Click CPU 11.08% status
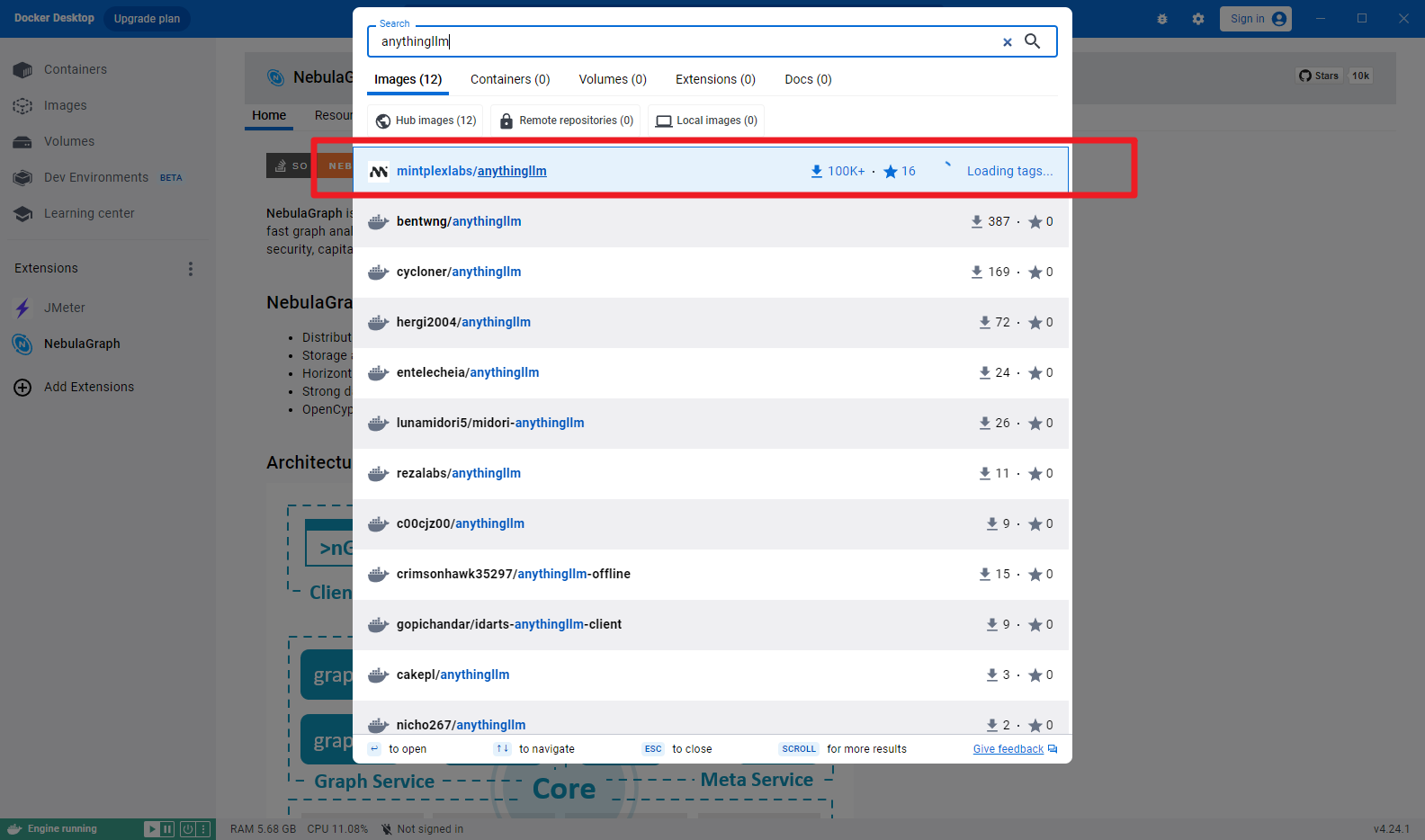This screenshot has width=1425, height=840. click(x=337, y=829)
